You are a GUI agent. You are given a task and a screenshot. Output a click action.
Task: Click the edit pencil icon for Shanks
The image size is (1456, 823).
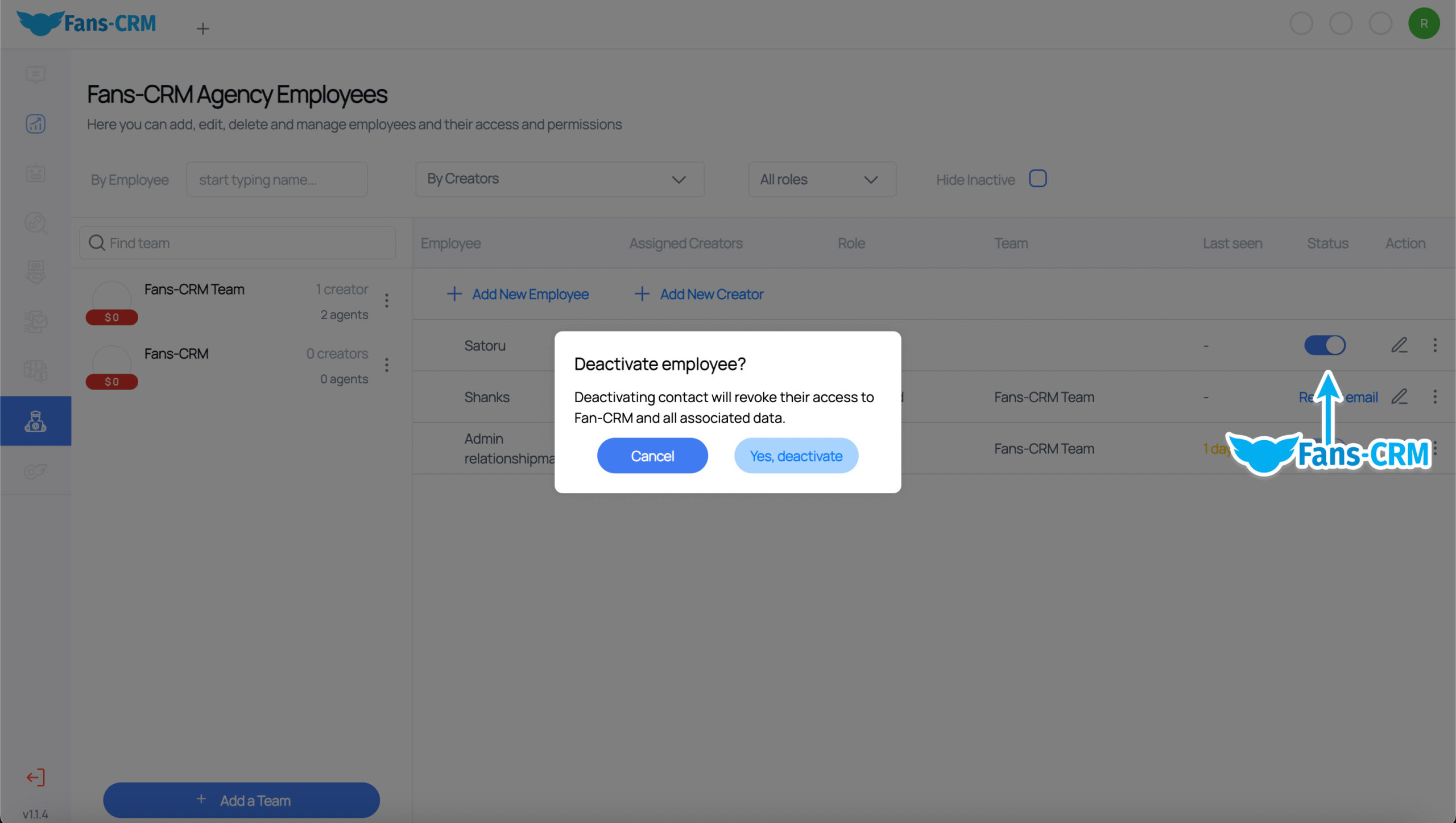tap(1400, 396)
